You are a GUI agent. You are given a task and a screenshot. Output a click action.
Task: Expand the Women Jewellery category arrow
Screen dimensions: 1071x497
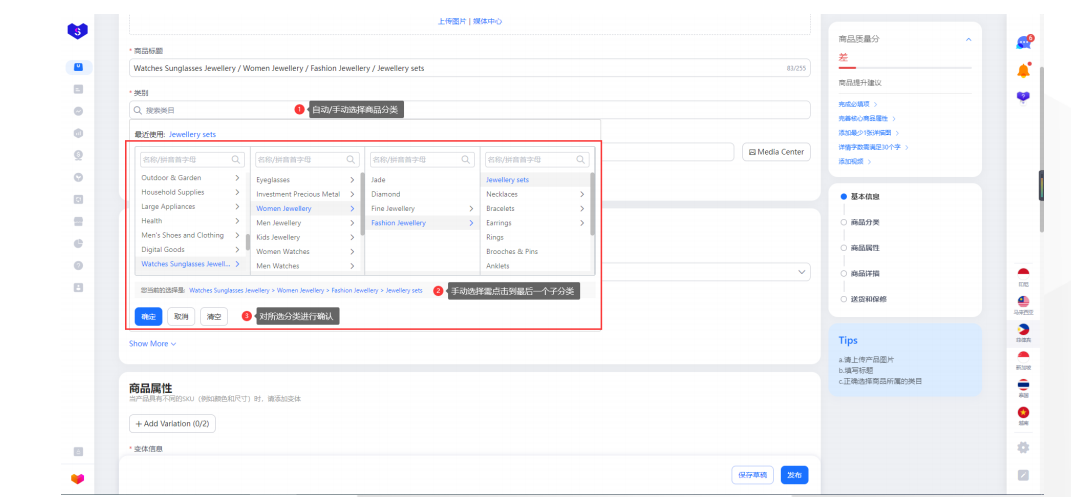coord(352,209)
